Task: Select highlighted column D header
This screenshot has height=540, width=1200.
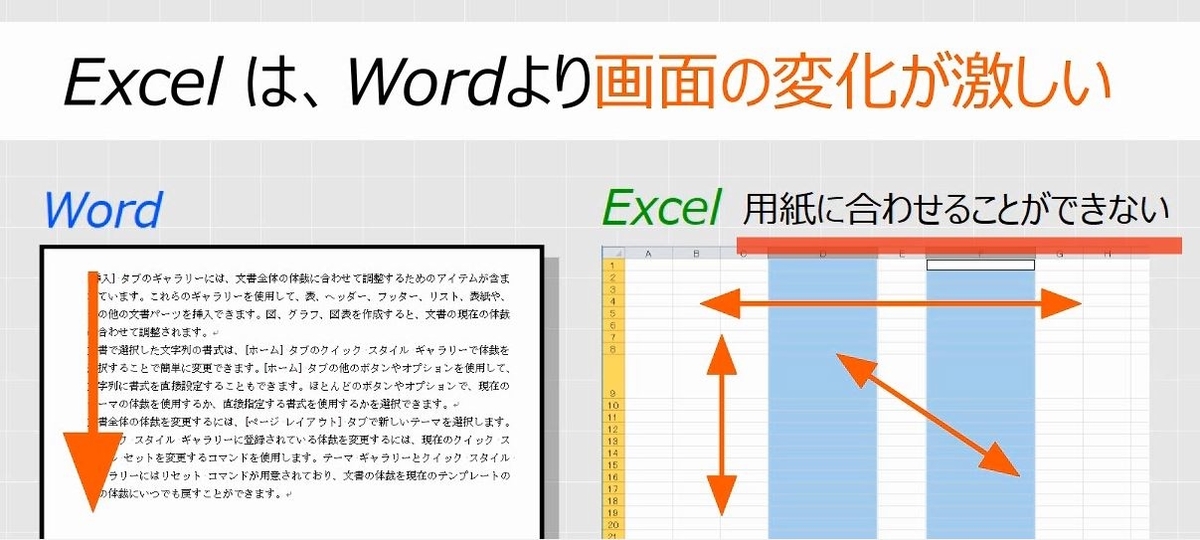Action: (822, 254)
